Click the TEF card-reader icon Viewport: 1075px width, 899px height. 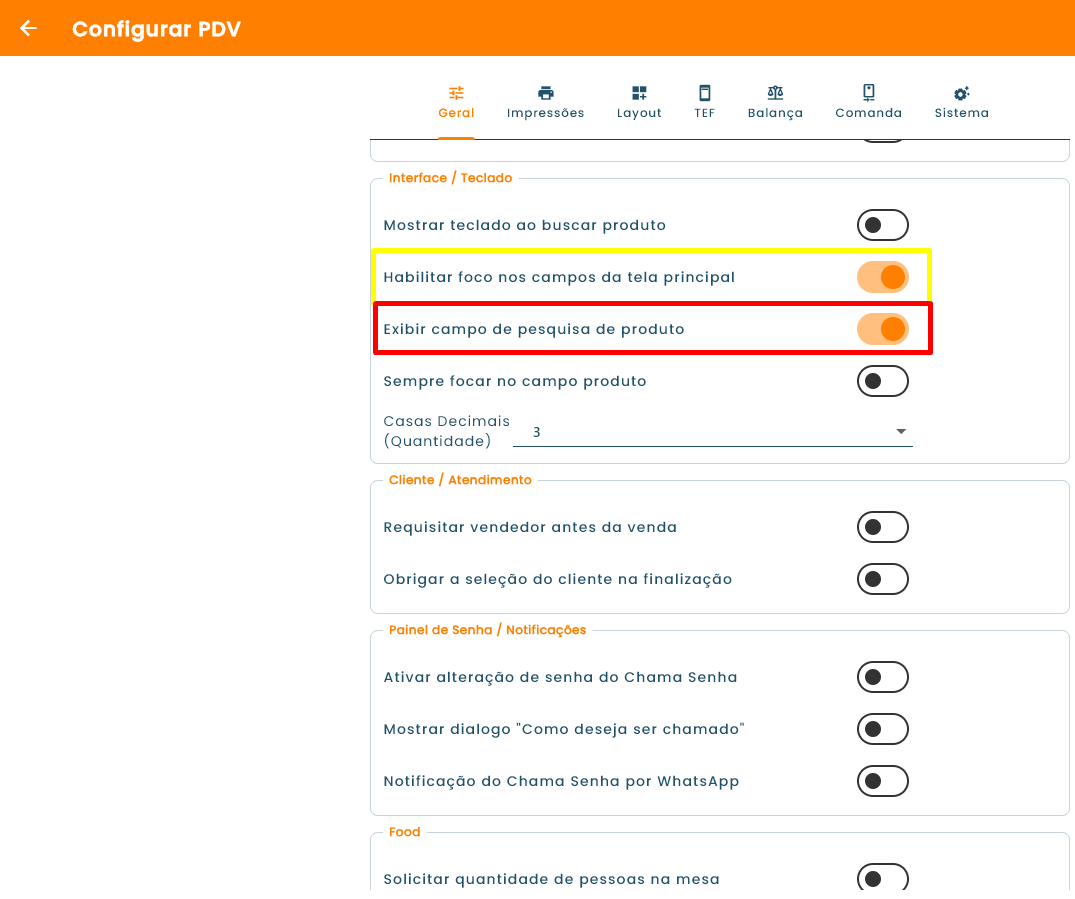[704, 93]
